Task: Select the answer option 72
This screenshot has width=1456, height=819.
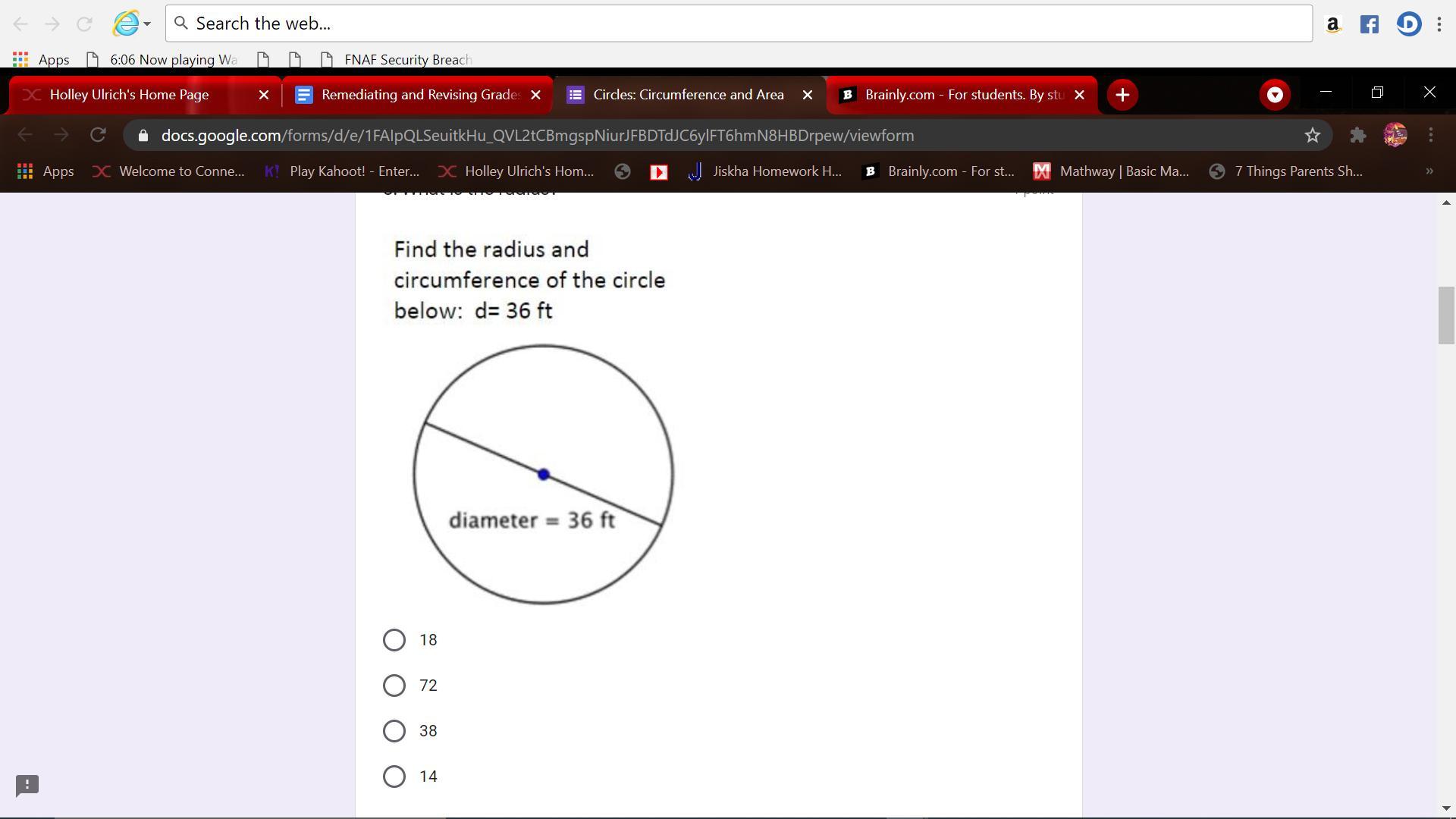Action: (x=394, y=686)
